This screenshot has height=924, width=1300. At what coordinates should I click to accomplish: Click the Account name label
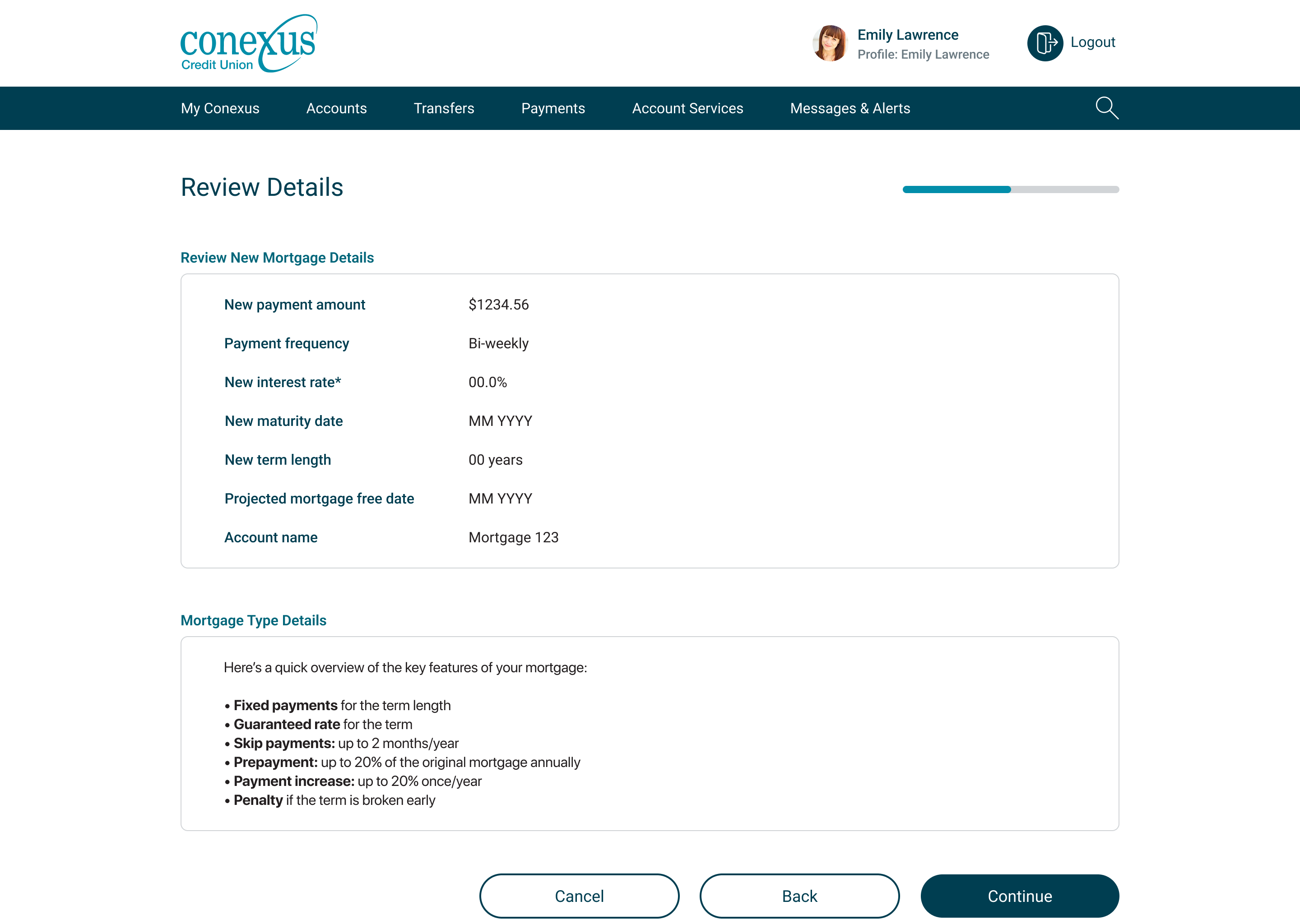pos(270,537)
